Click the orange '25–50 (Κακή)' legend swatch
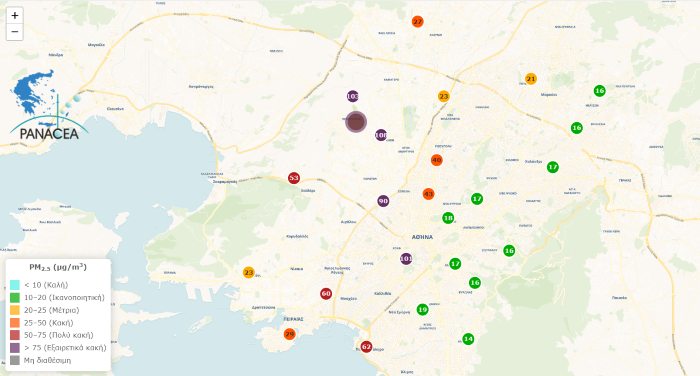 tap(15, 322)
